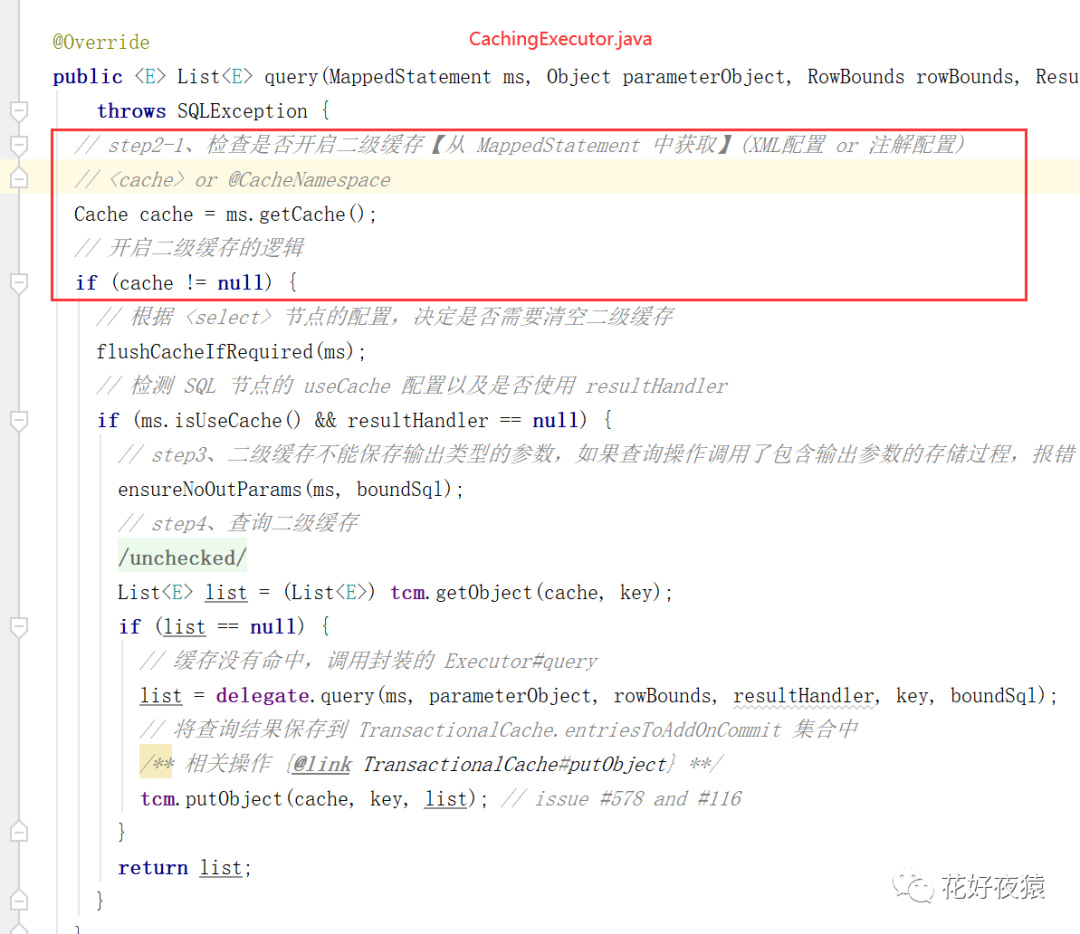Click the Cache type in the cache declaration

point(101,214)
